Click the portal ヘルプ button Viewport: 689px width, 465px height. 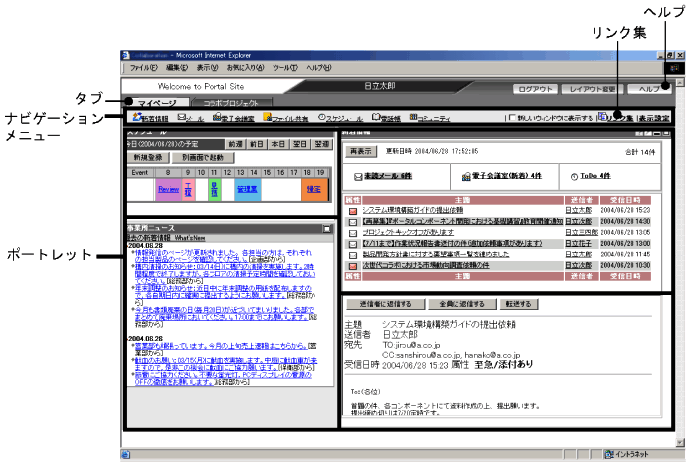649,89
